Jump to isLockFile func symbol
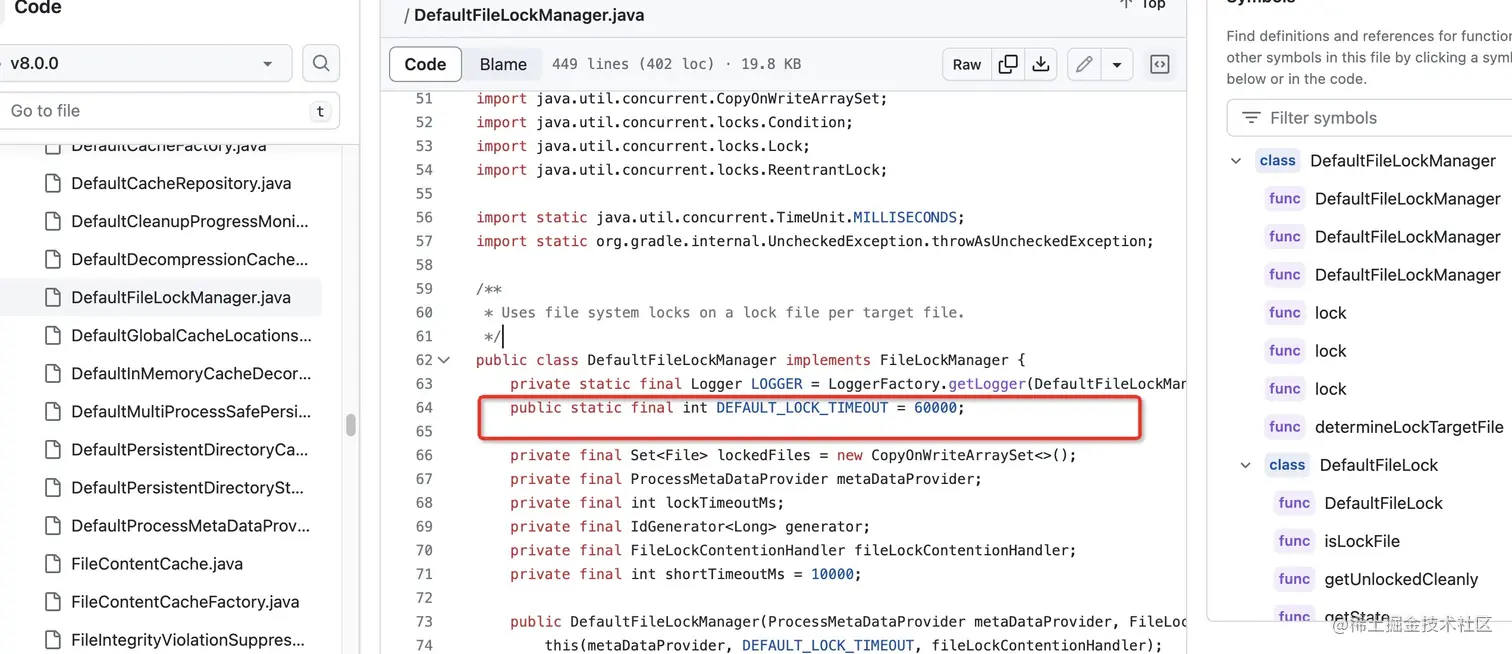 click(1362, 541)
